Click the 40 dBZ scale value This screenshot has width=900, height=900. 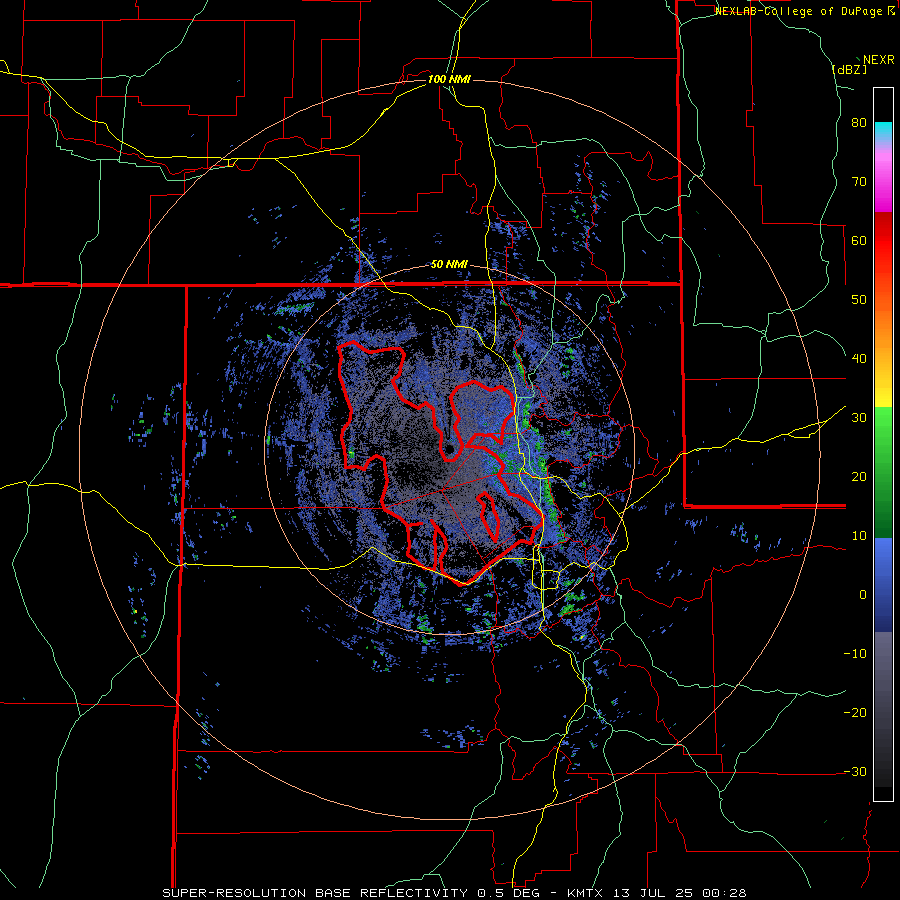point(859,359)
